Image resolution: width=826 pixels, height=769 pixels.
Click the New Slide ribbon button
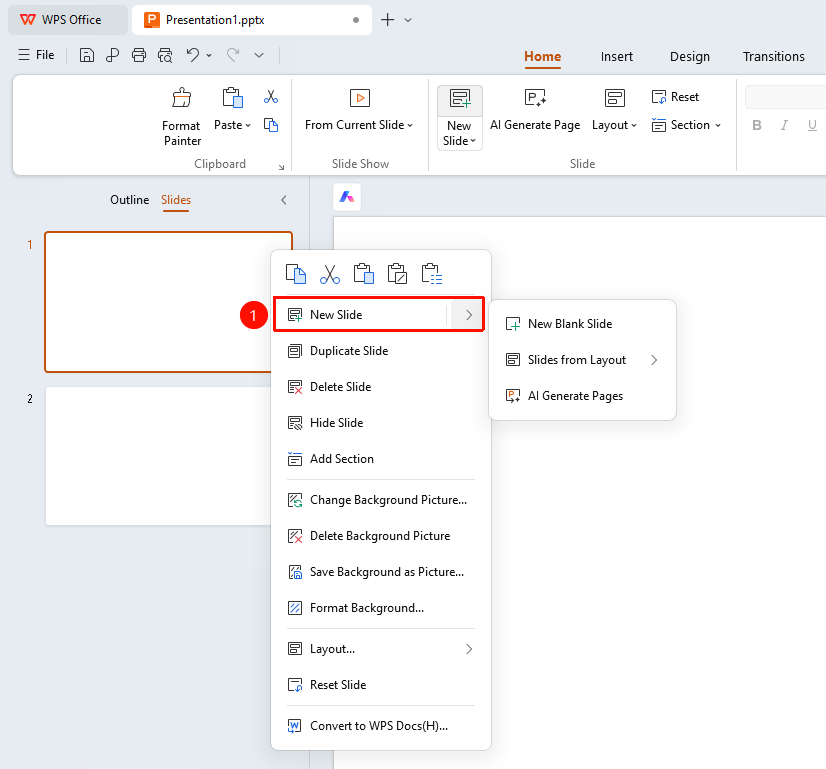click(x=459, y=117)
